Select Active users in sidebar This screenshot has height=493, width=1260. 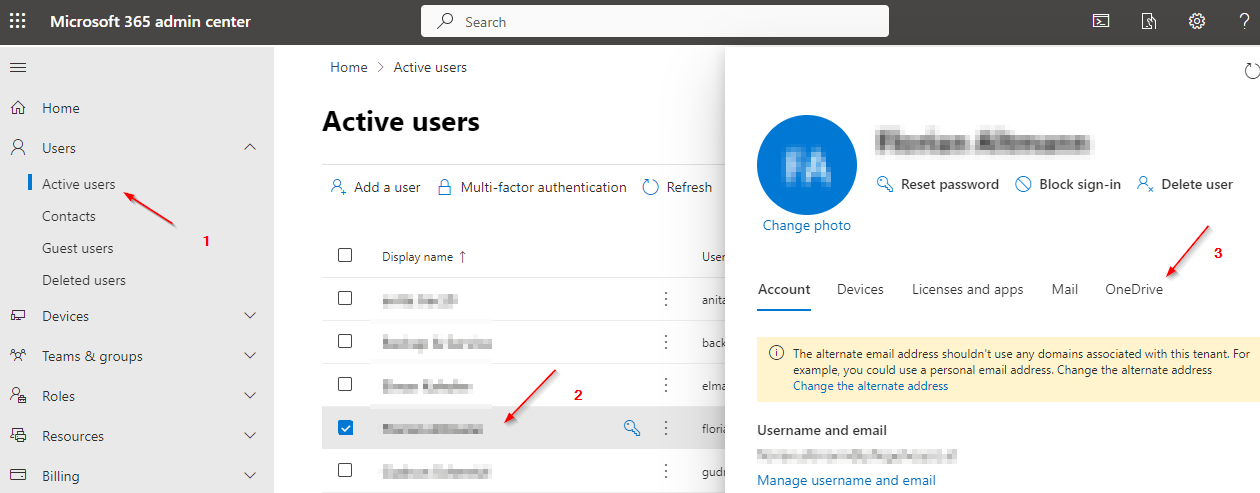79,184
